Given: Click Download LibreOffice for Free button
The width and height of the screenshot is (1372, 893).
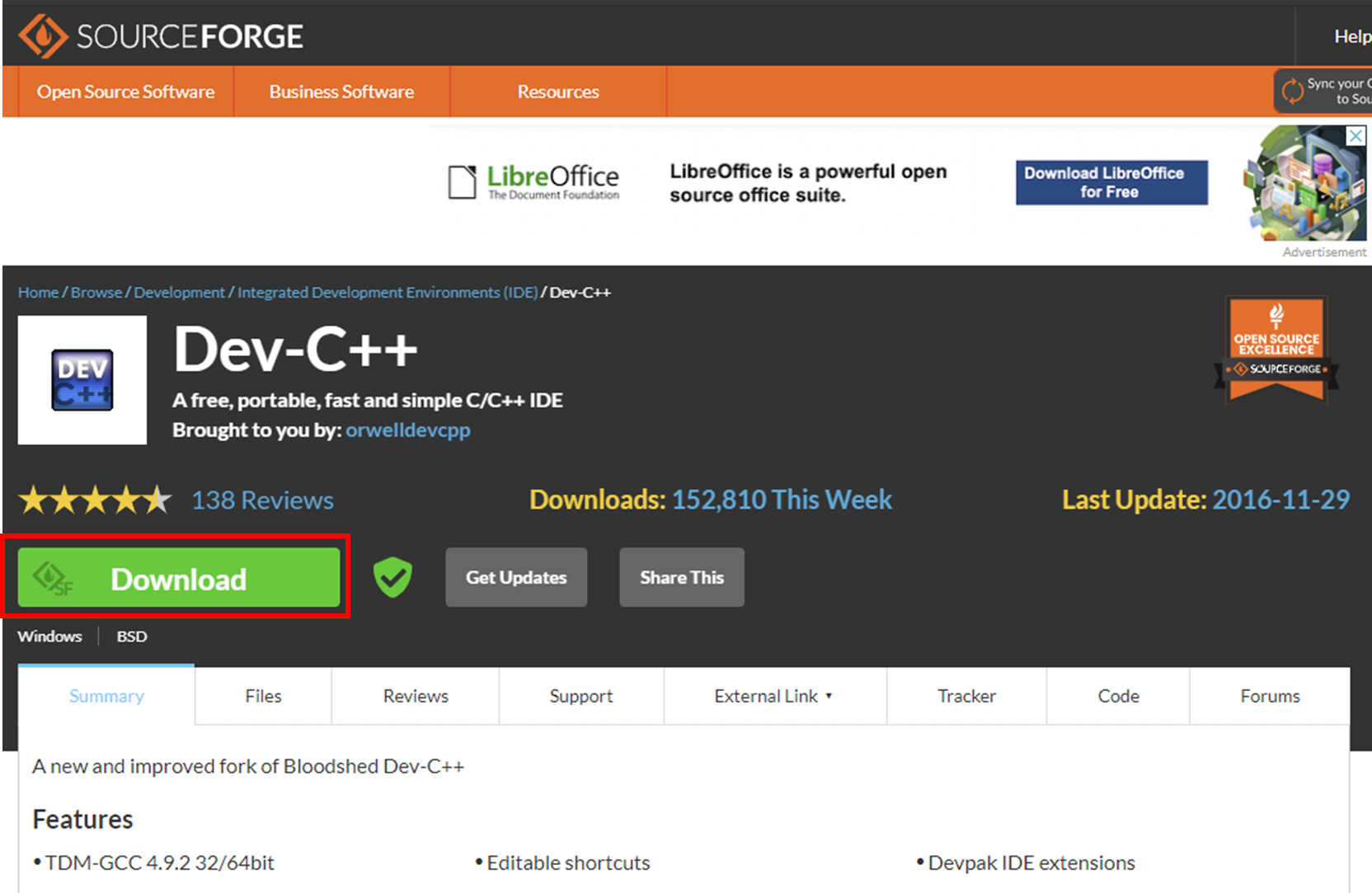Looking at the screenshot, I should click(1111, 182).
